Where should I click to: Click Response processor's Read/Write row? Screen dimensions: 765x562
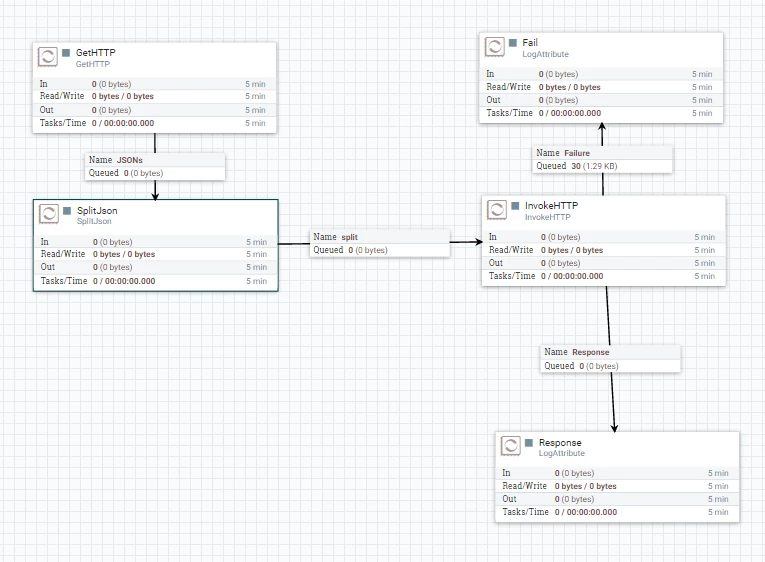coord(617,486)
